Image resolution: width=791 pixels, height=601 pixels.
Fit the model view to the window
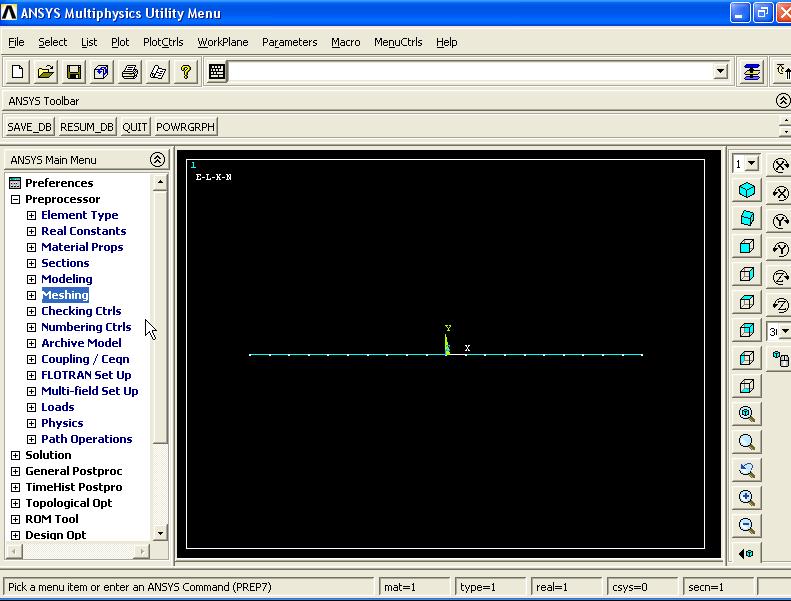pyautogui.click(x=747, y=414)
